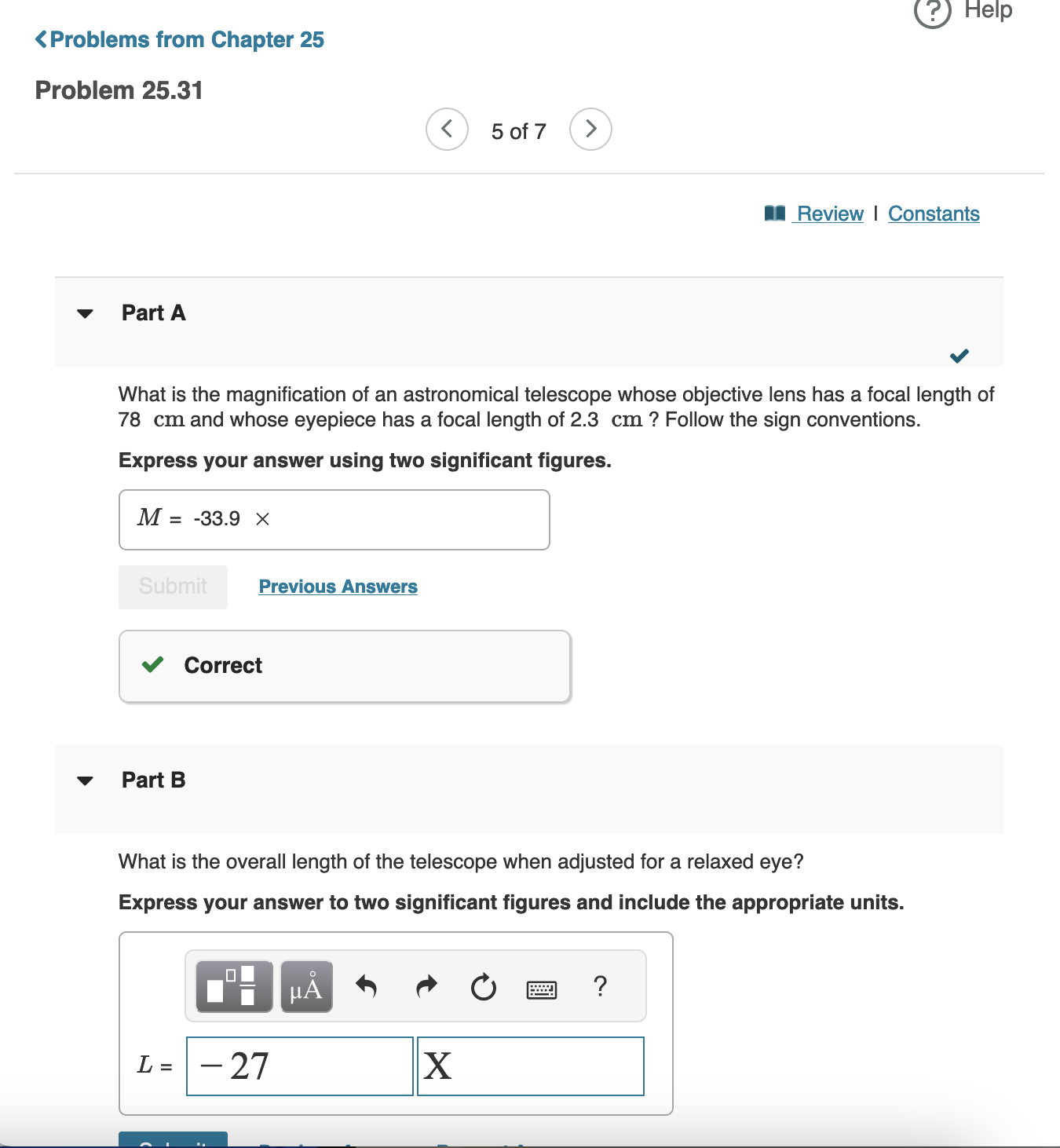Go to next problem with right chevron
This screenshot has width=1060, height=1148.
coord(590,129)
